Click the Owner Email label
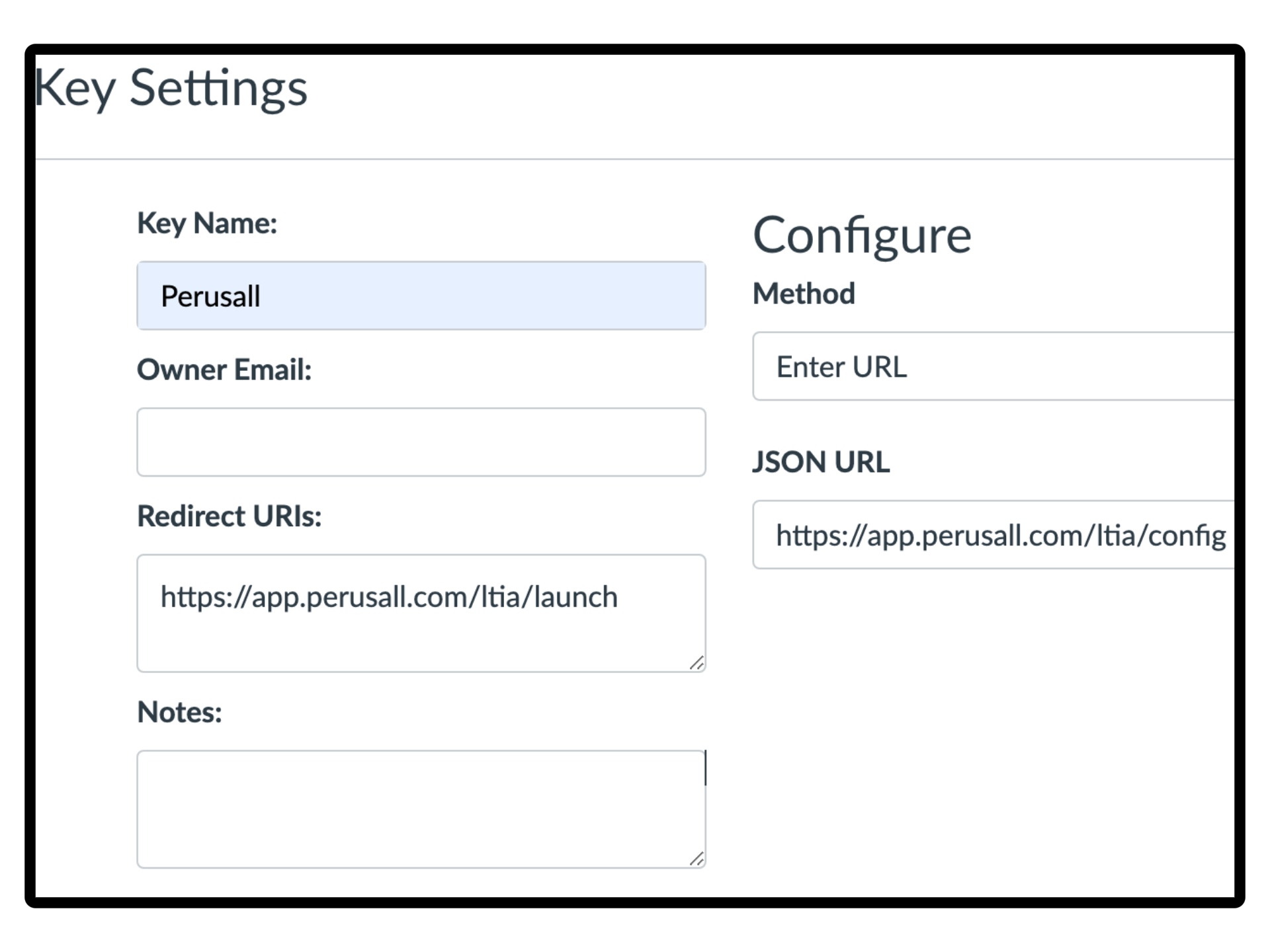Viewport: 1270px width, 952px height. 226,370
